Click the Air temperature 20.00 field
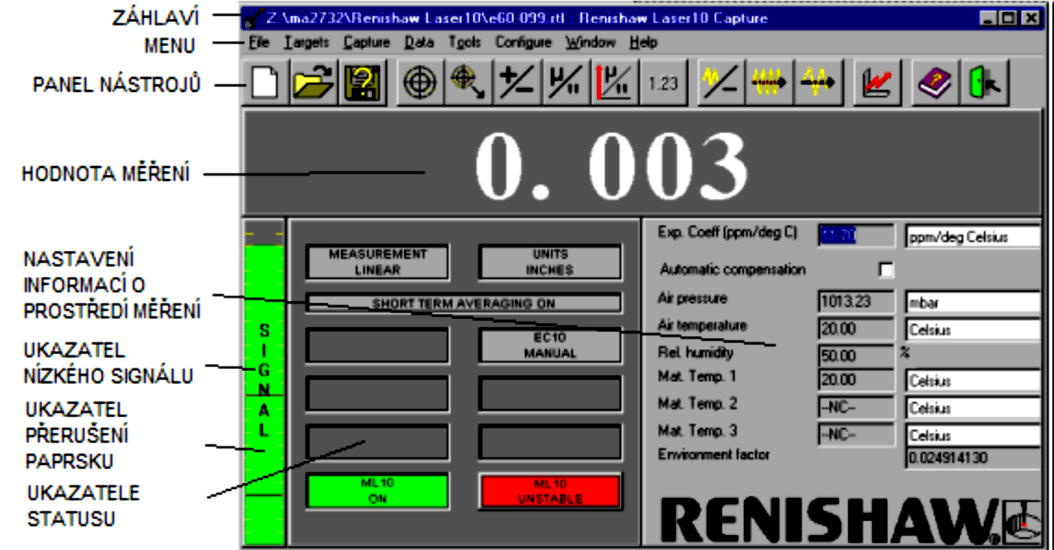The height and width of the screenshot is (550, 1054). (856, 329)
